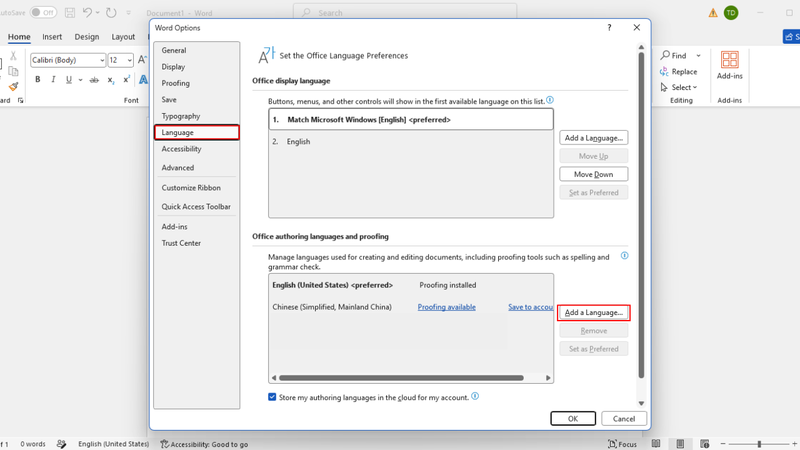Click Add a Language for authoring languages

tap(593, 312)
